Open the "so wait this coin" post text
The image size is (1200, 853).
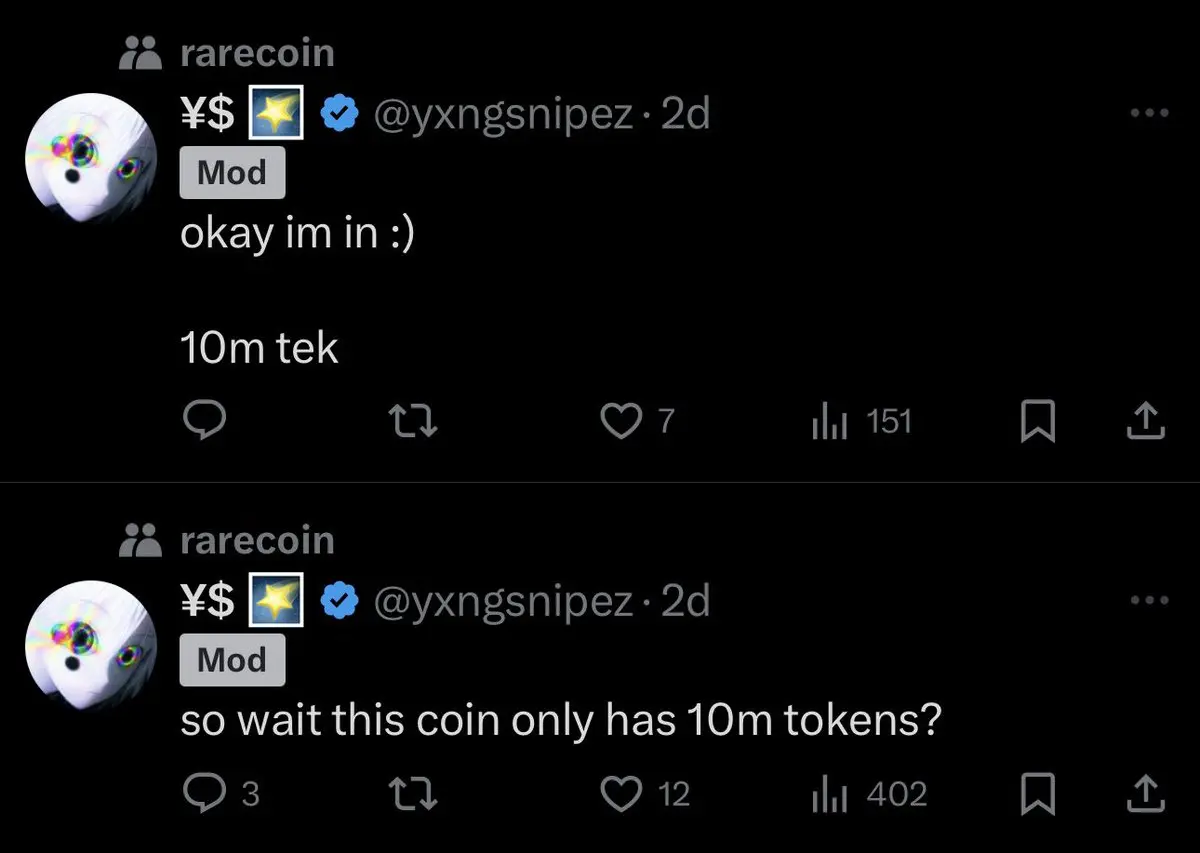pyautogui.click(x=561, y=720)
